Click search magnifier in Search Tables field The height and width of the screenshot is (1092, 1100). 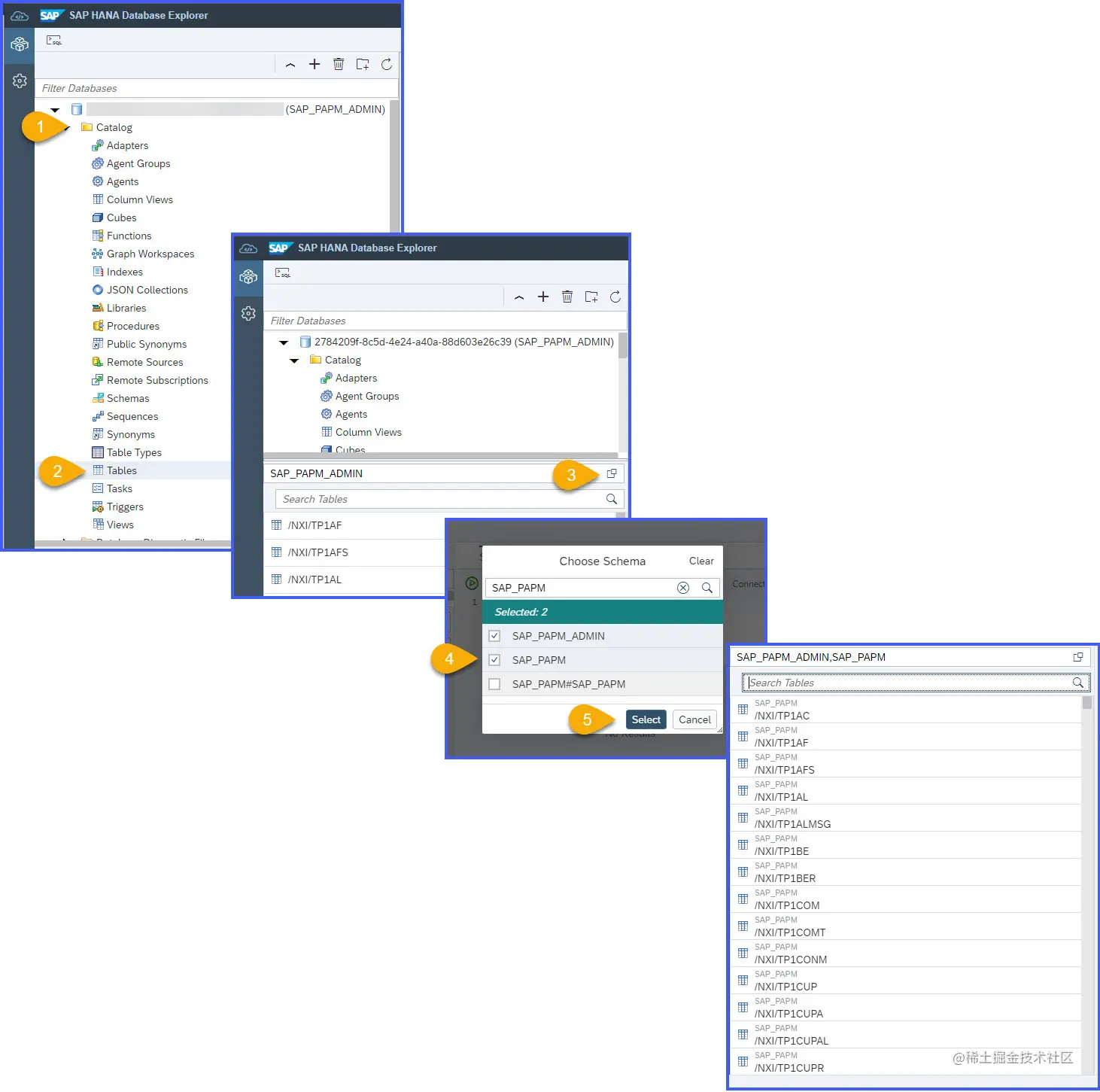pos(612,499)
